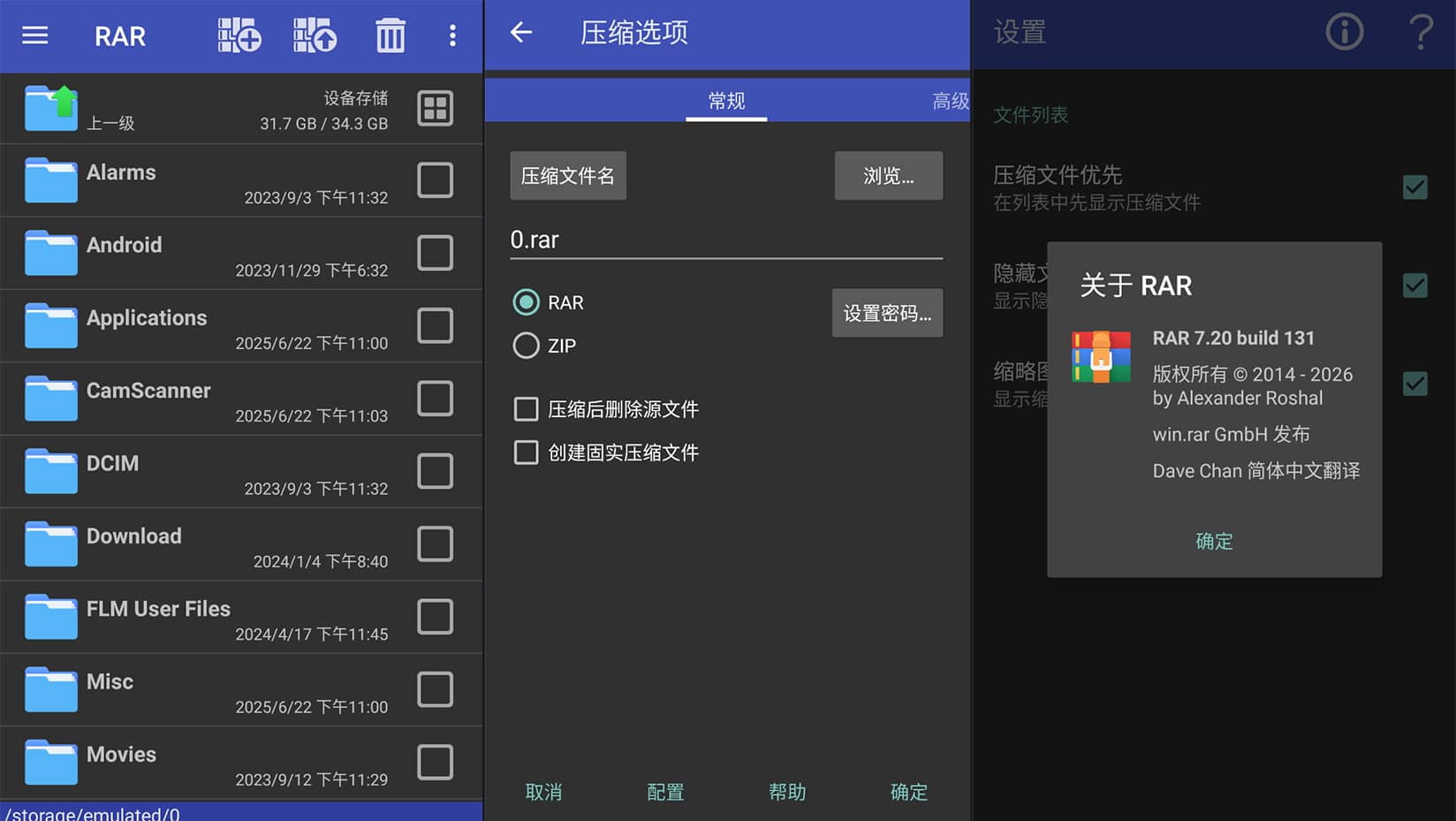This screenshot has height=821, width=1456.
Task: Select the ZIP format radio button
Action: pyautogui.click(x=527, y=346)
